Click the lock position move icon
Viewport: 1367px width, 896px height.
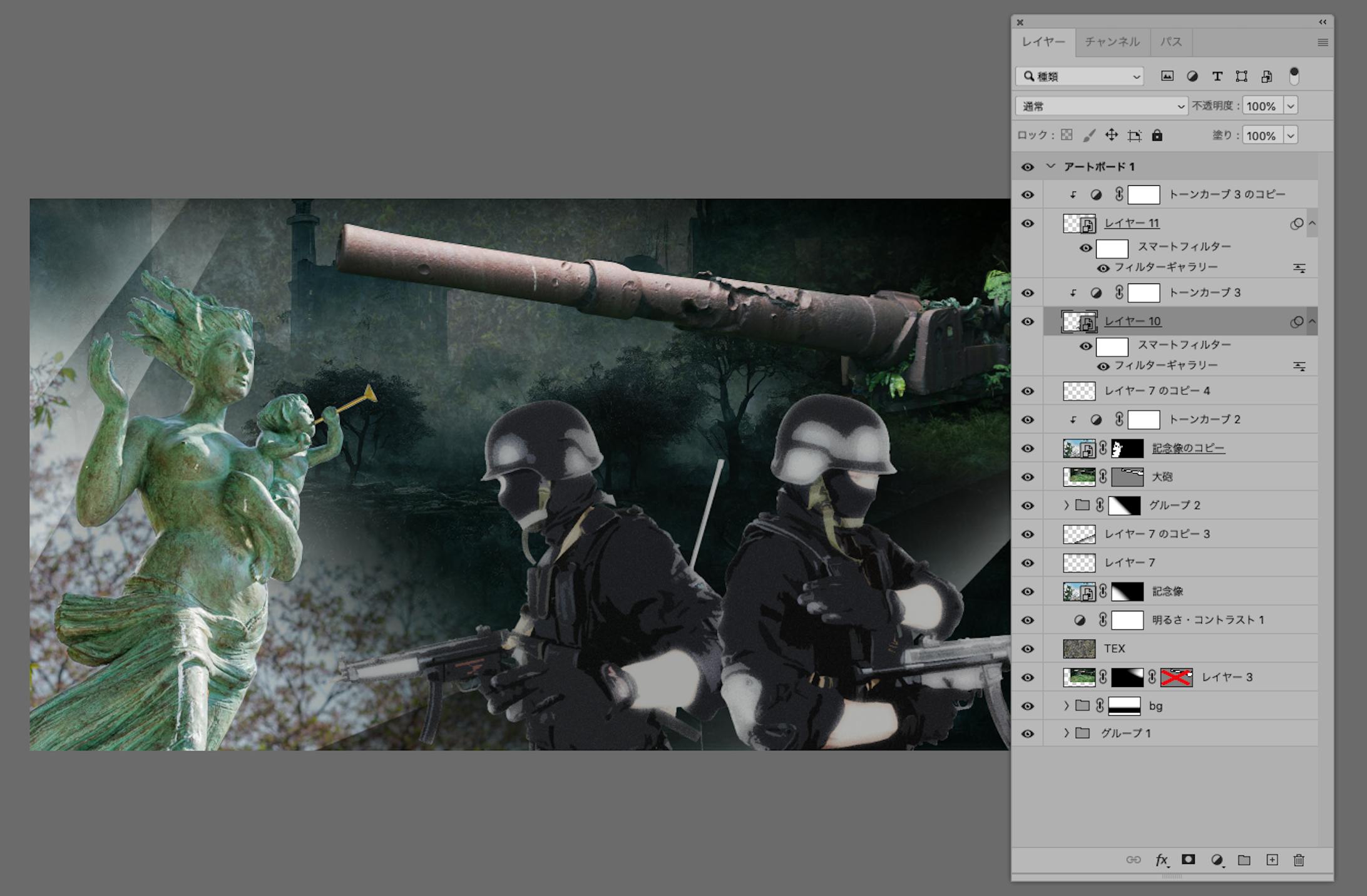click(1111, 135)
